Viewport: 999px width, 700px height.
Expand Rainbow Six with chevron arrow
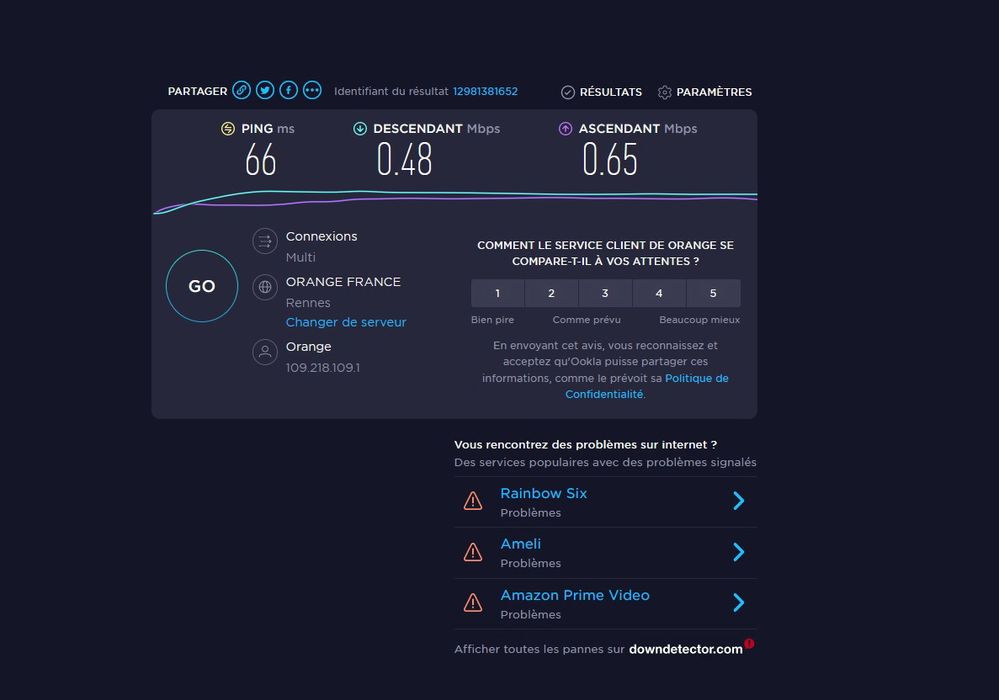(x=738, y=501)
